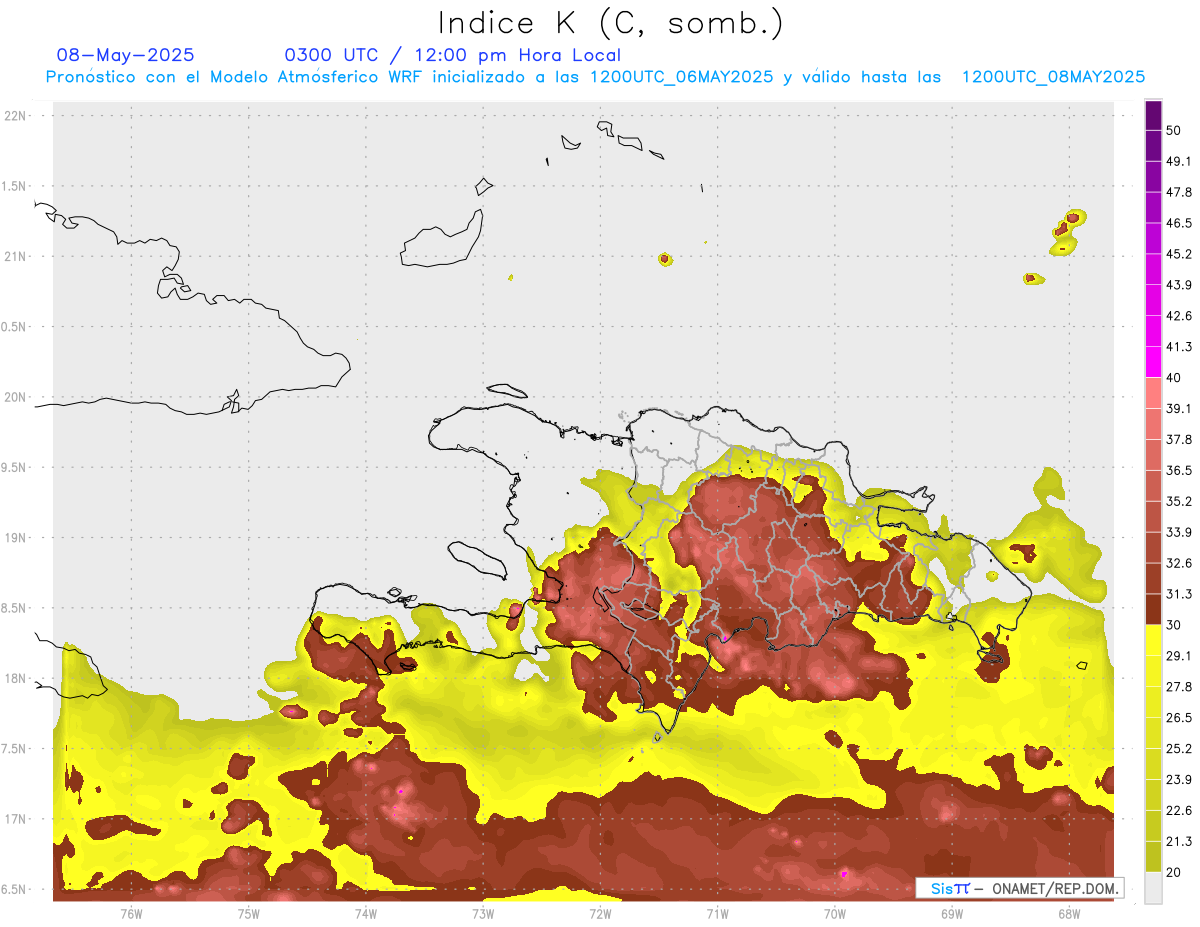Viewport: 1200px width, 927px height.
Task: Click the "33.9" value on the color scale
Action: [x=1179, y=532]
